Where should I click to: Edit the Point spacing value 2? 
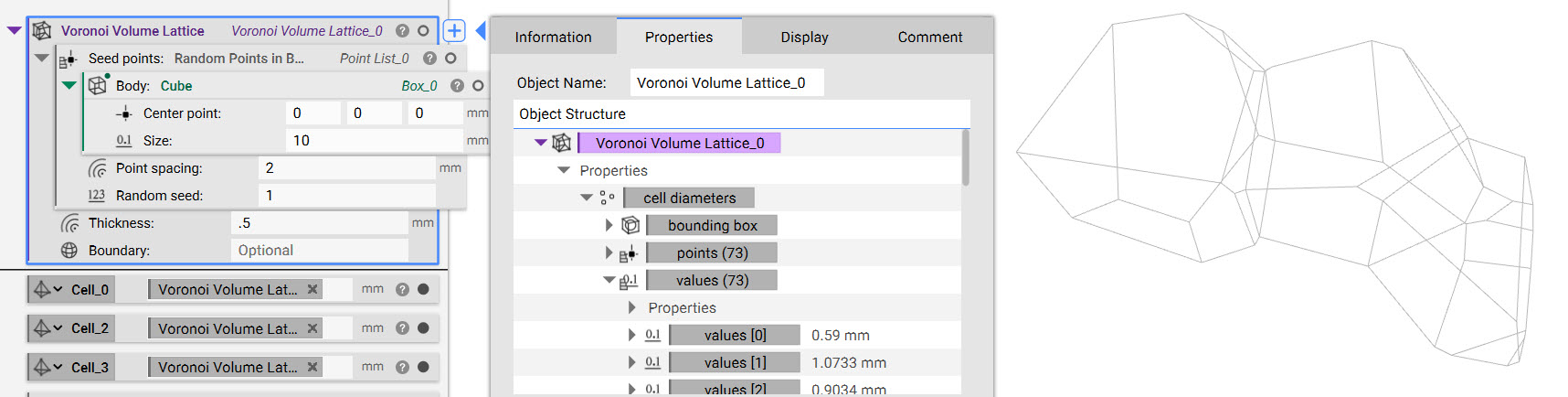347,168
